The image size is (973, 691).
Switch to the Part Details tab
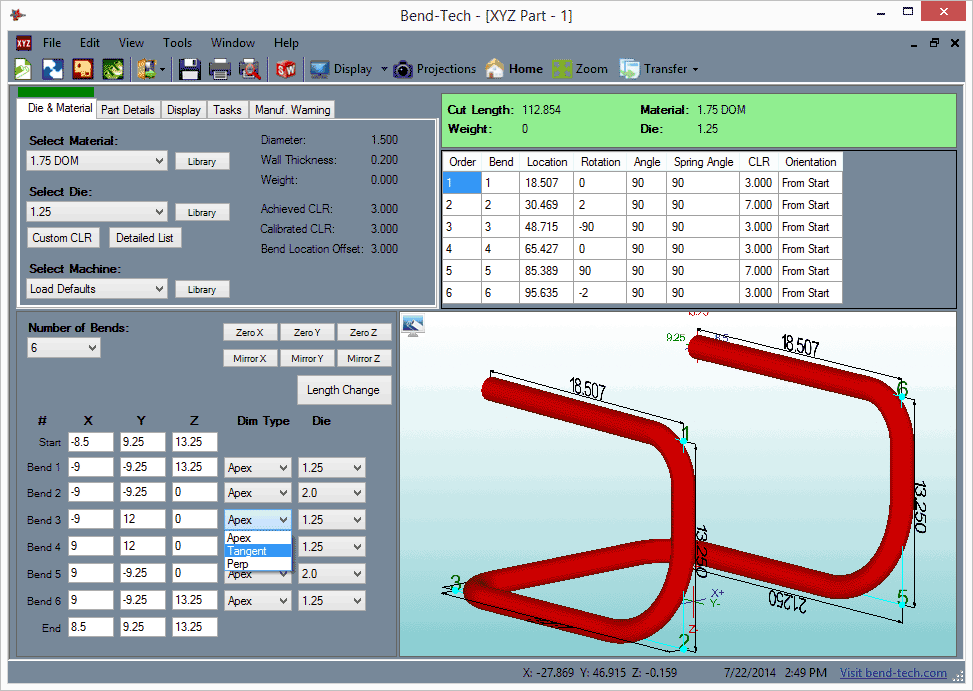(x=127, y=109)
